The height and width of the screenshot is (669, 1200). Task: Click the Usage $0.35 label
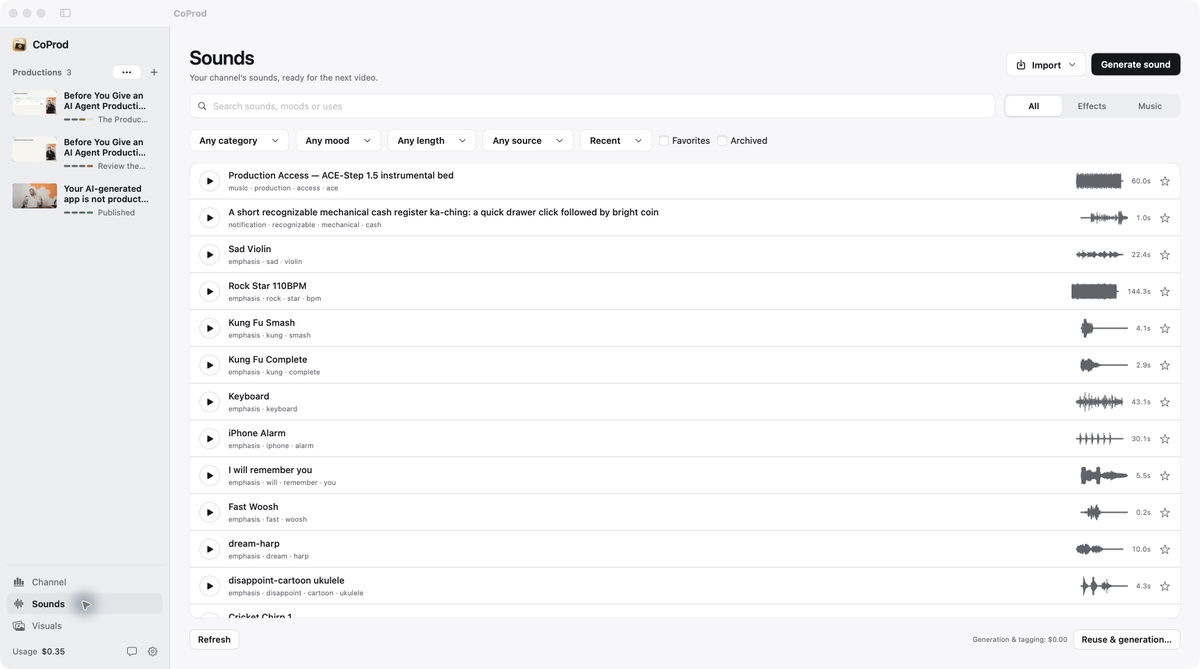pyautogui.click(x=39, y=651)
